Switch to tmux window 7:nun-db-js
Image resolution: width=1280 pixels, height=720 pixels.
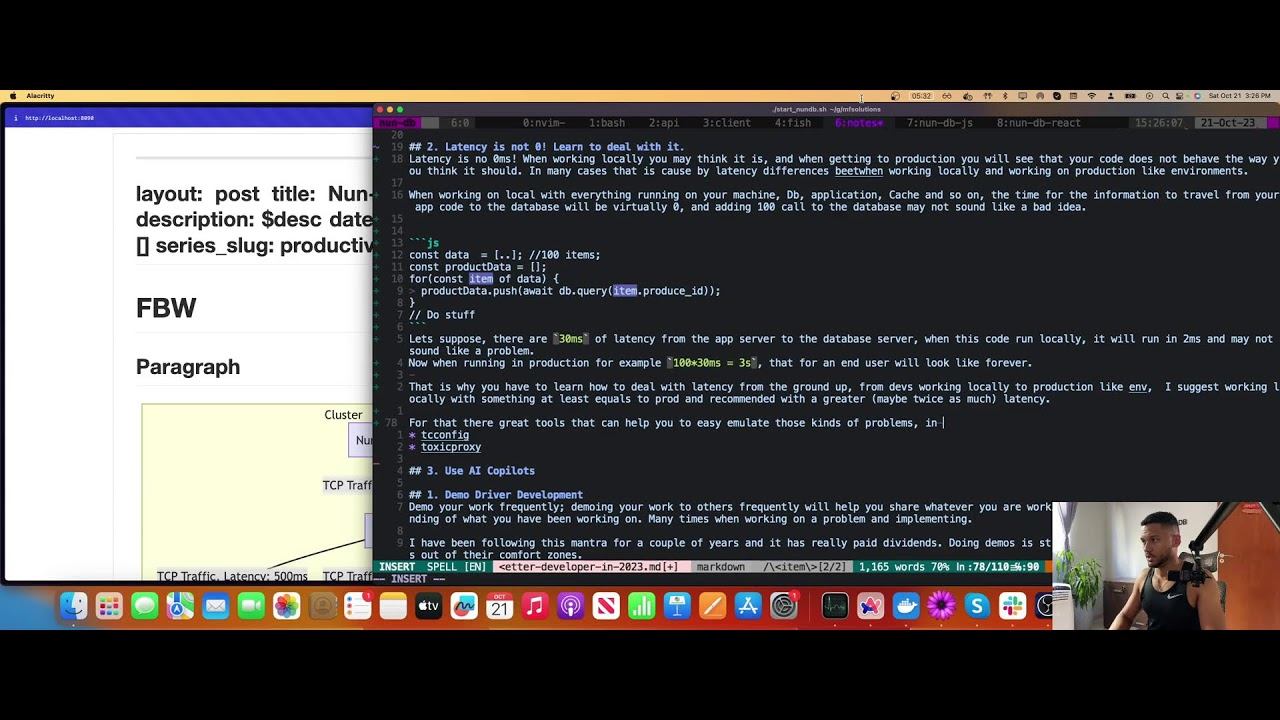pos(940,123)
